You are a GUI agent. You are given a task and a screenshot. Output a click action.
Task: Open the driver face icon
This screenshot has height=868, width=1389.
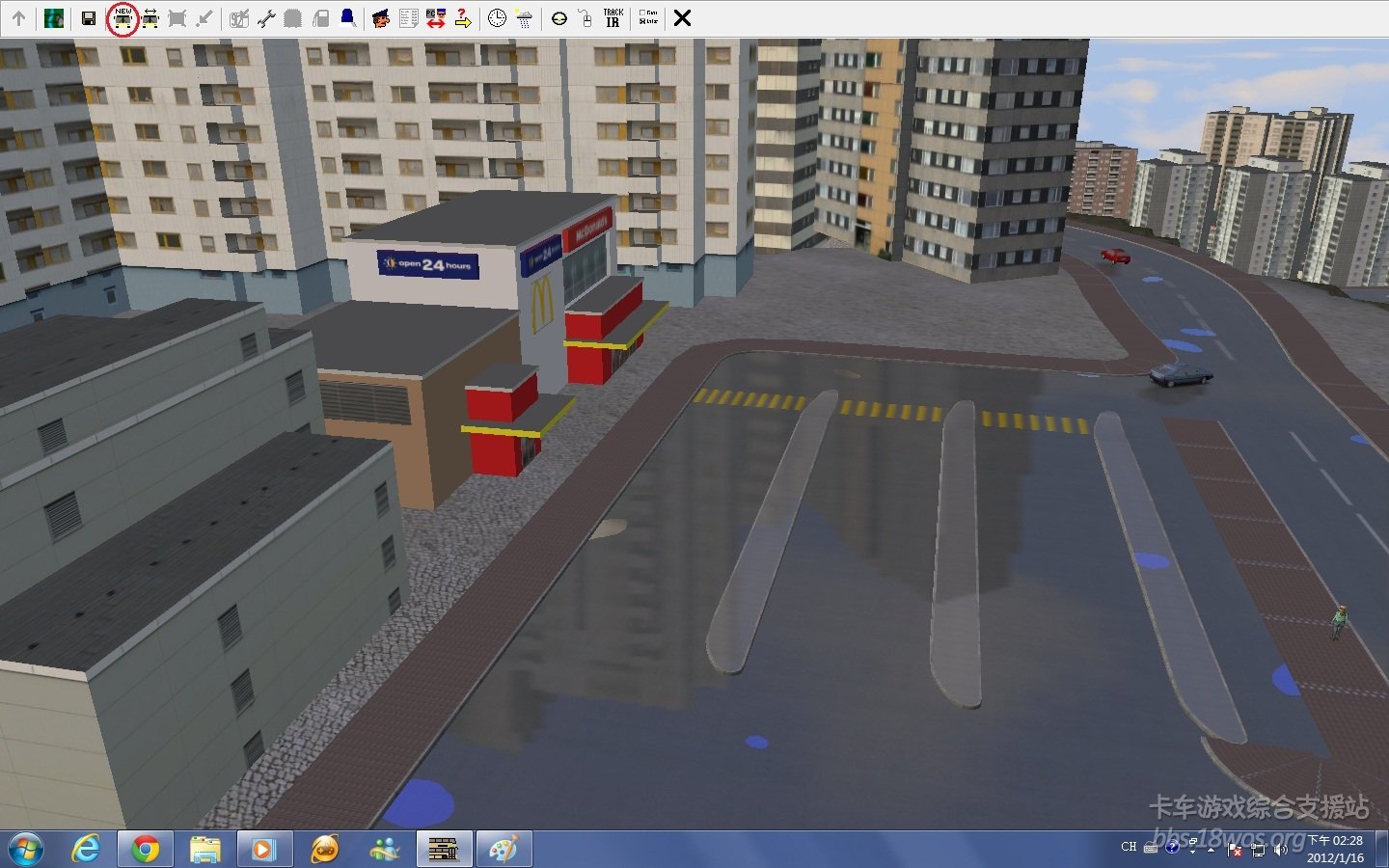(x=381, y=18)
